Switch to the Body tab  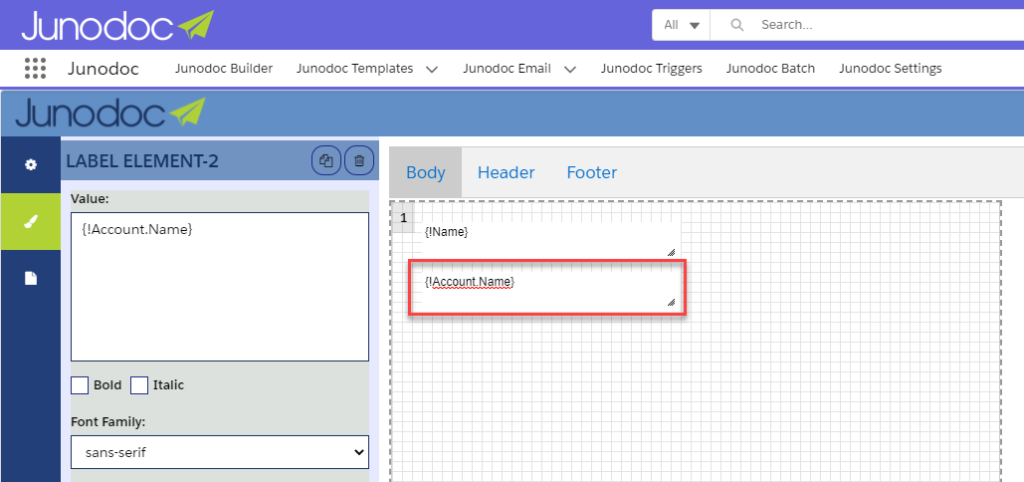coord(426,172)
